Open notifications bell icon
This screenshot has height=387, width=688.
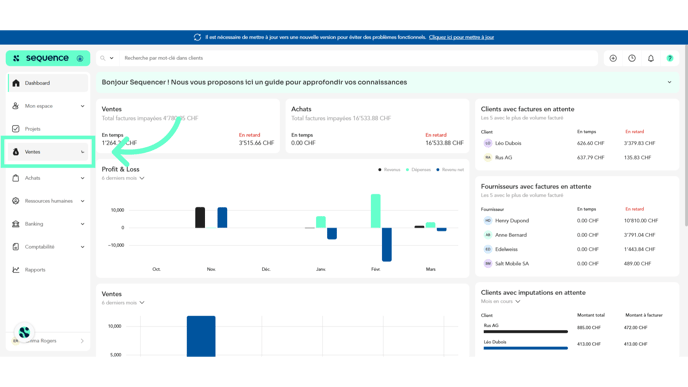(651, 58)
